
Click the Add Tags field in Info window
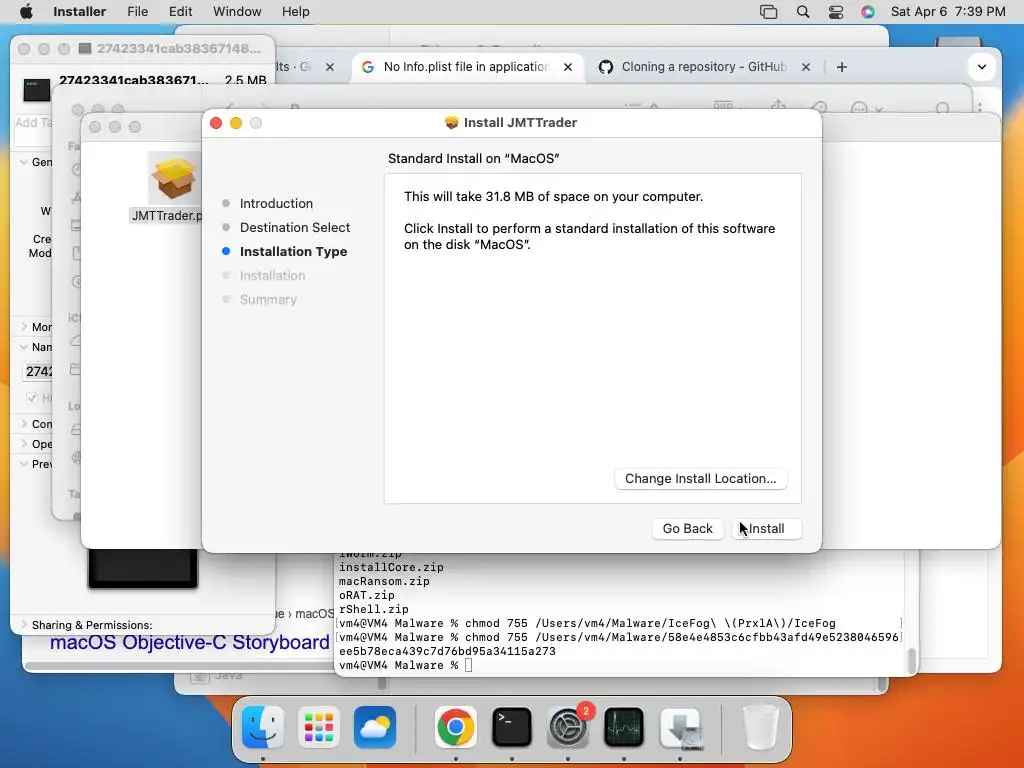33,129
